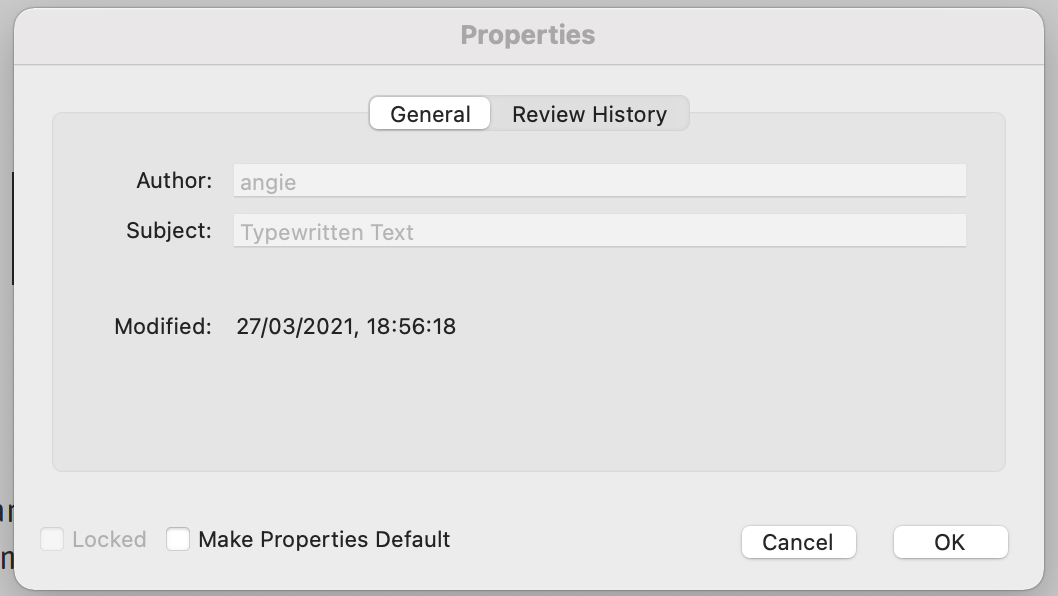Click into the Author field
This screenshot has height=596, width=1058.
tap(600, 181)
